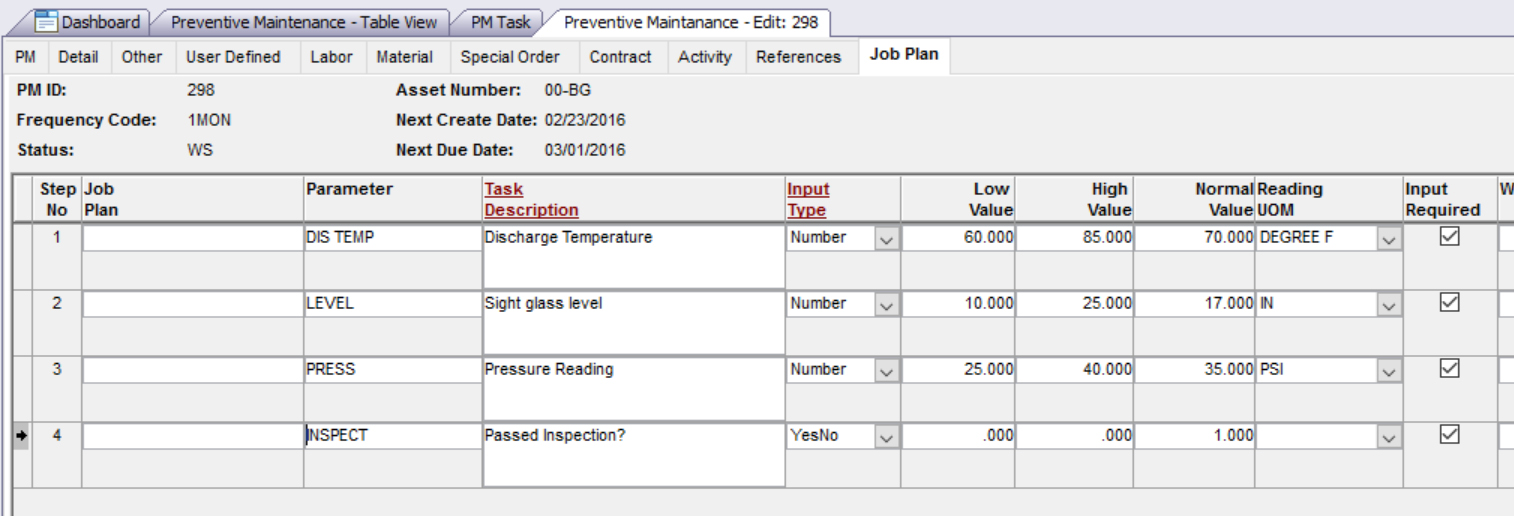Click the Dashboard tab icon

[46, 21]
